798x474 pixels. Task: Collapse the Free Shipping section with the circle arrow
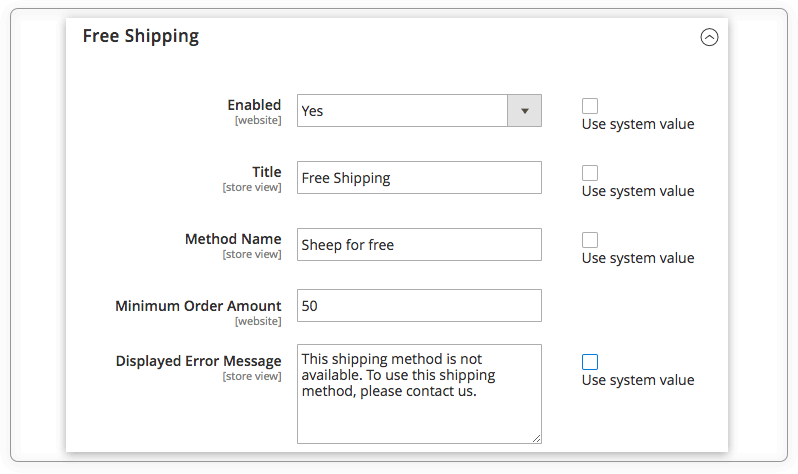point(709,37)
